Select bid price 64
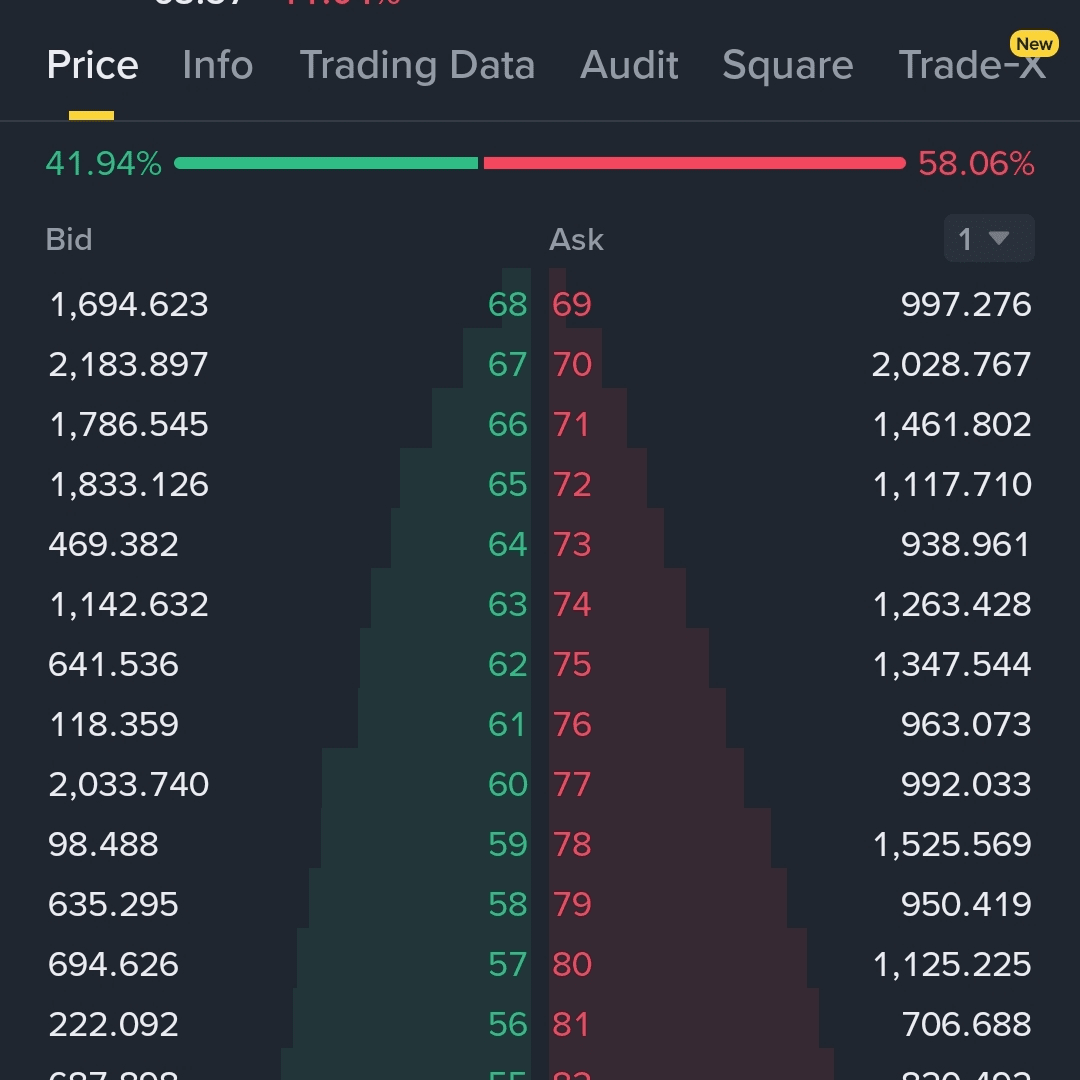 (x=508, y=544)
